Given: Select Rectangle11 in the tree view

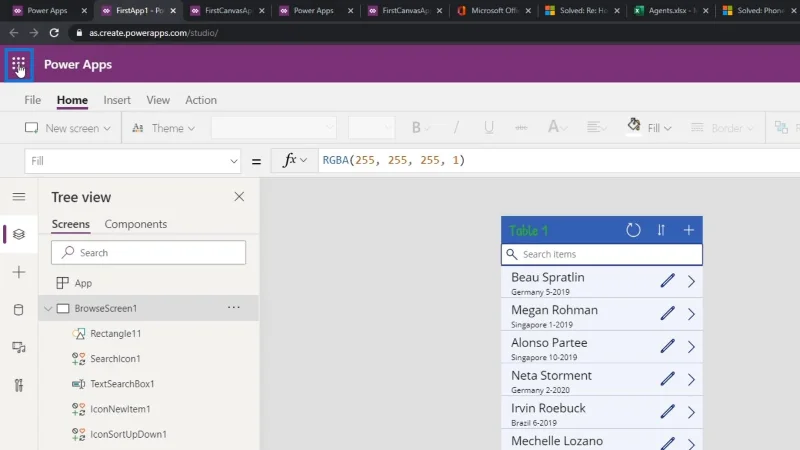Looking at the screenshot, I should click(115, 334).
